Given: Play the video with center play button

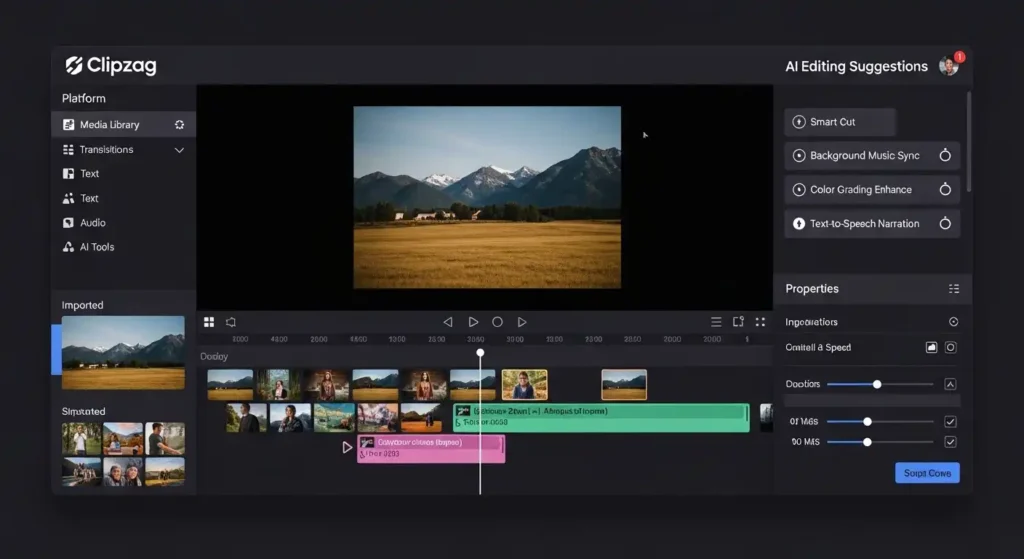Looking at the screenshot, I should pyautogui.click(x=473, y=322).
